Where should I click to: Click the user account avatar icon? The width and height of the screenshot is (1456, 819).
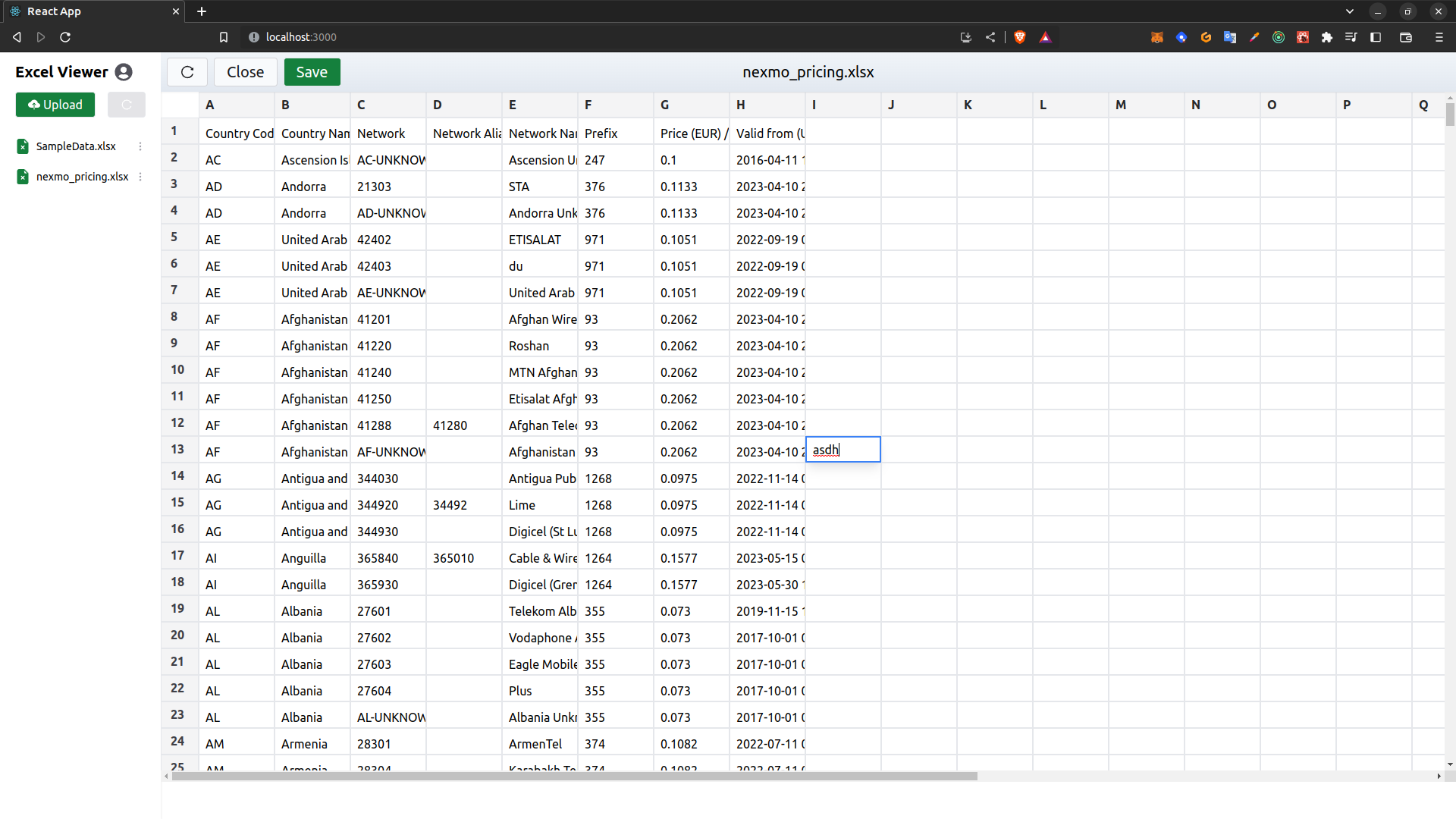click(x=124, y=72)
